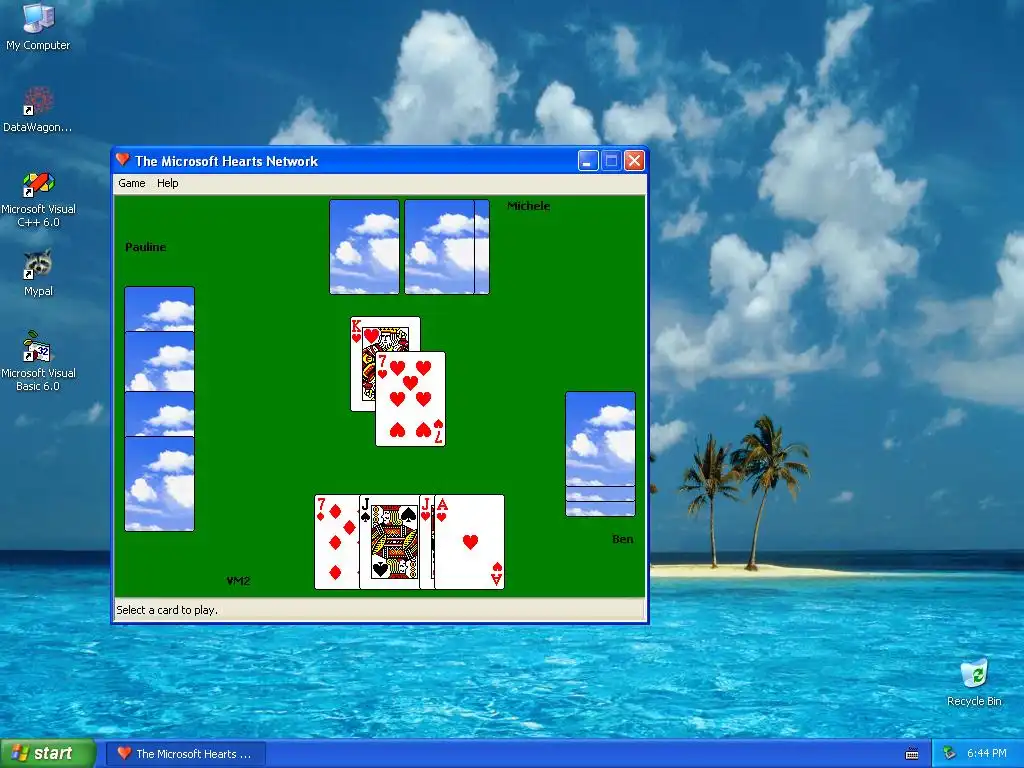
Task: Select Microsoft Visual Basic 6.0 shortcut
Action: [x=38, y=362]
